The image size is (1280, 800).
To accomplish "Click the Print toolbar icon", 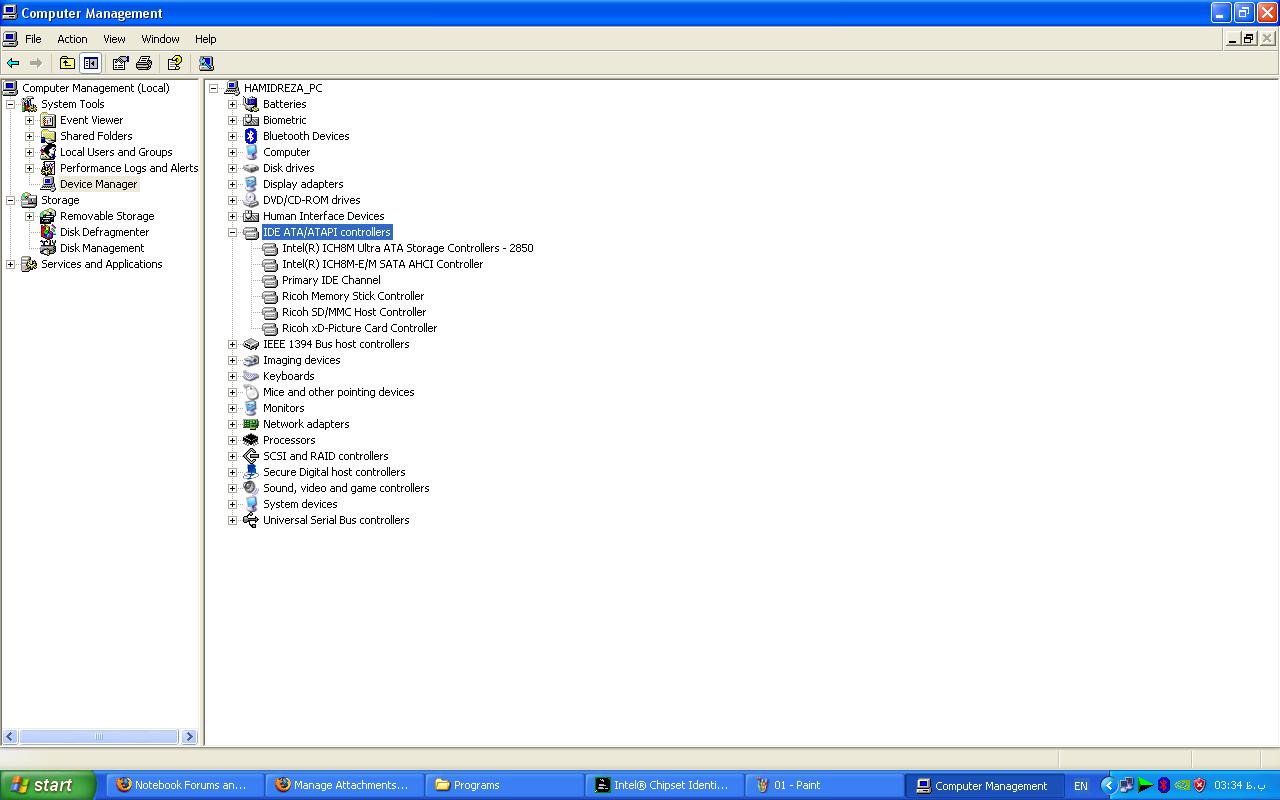I will point(144,63).
